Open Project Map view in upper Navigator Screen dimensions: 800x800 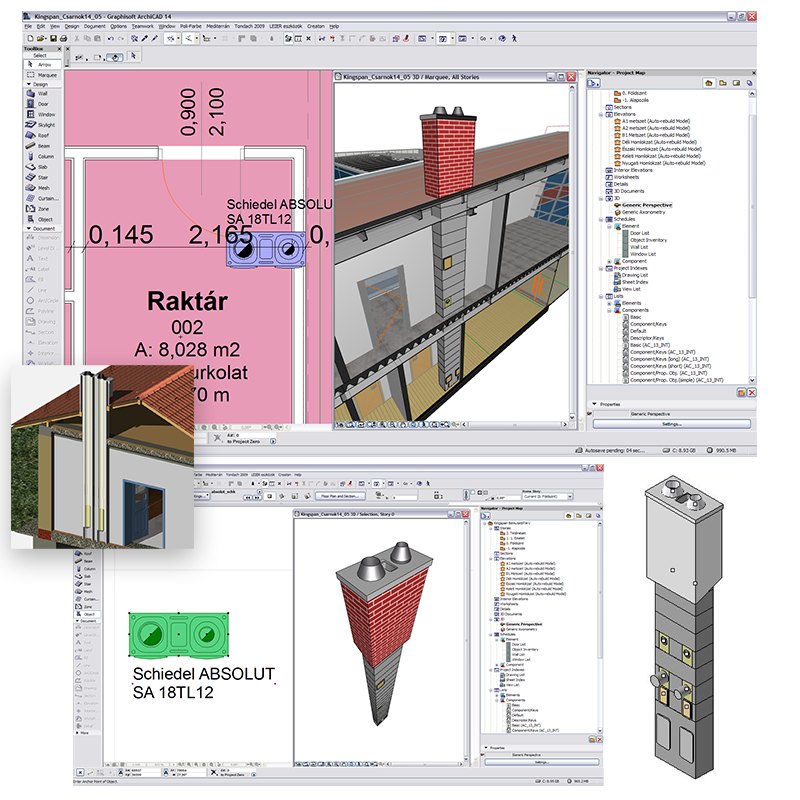point(709,83)
